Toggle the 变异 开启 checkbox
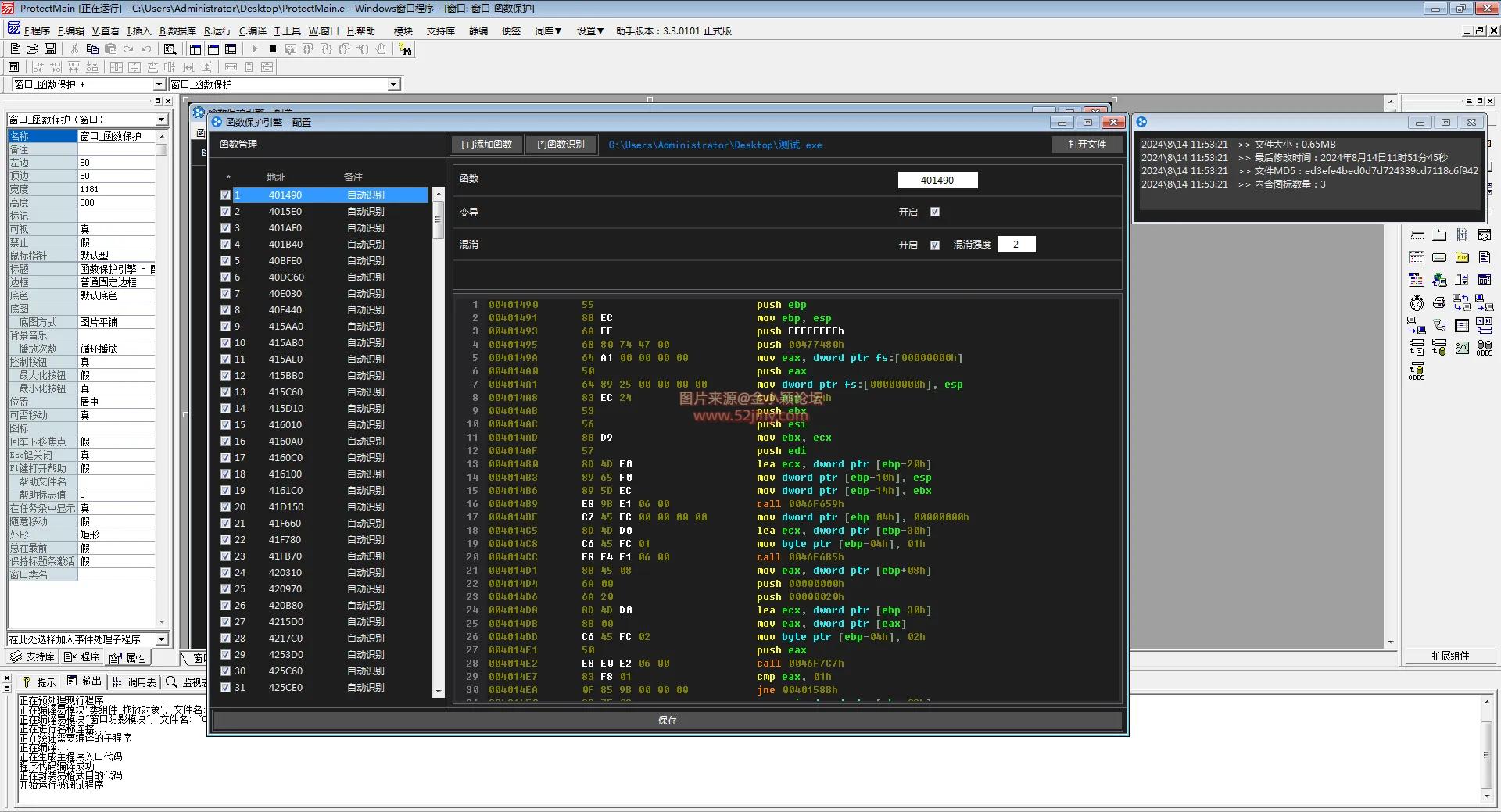 pos(935,212)
